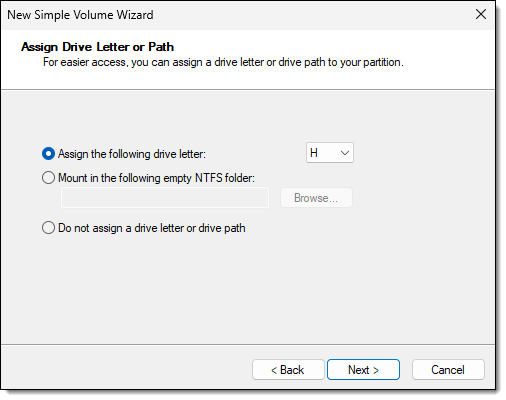Viewport: 506px width, 400px height.
Task: Click the 'For easier access' description sentence
Action: (x=223, y=62)
